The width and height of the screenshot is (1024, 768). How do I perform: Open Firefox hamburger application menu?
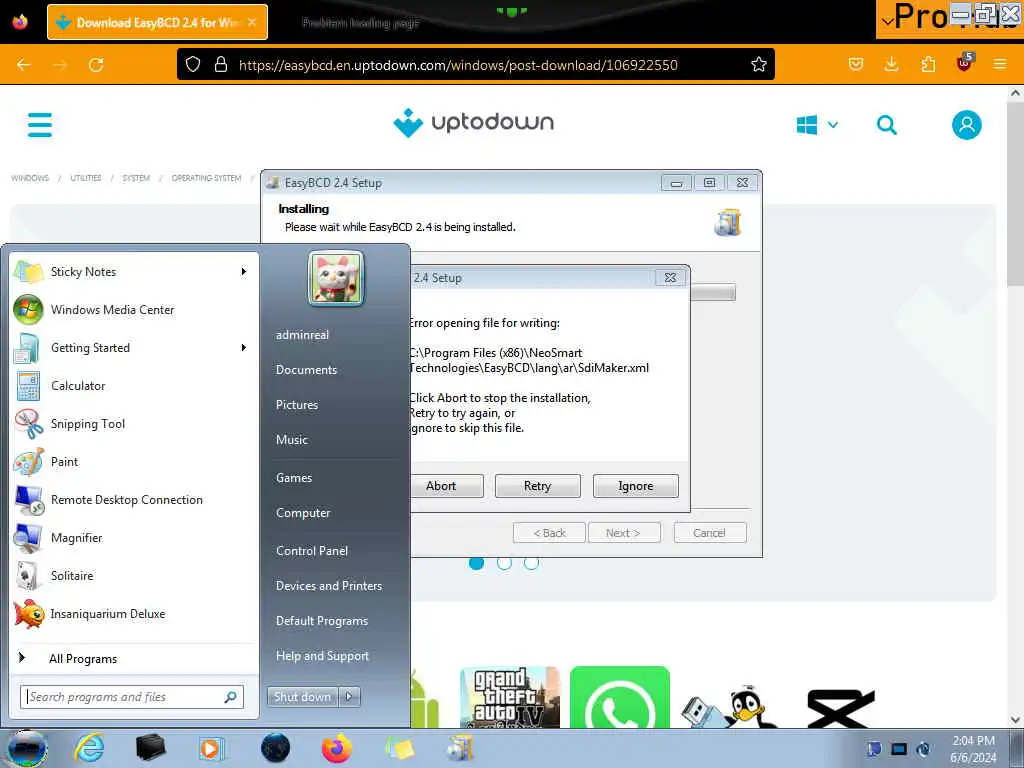coord(999,64)
